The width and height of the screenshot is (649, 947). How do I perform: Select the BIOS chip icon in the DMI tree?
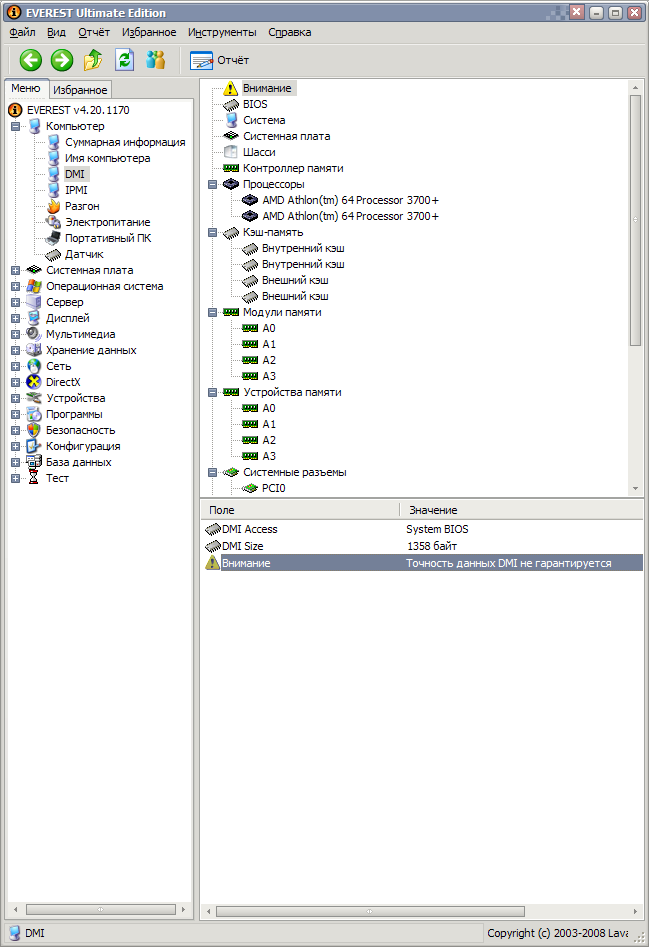pos(231,104)
